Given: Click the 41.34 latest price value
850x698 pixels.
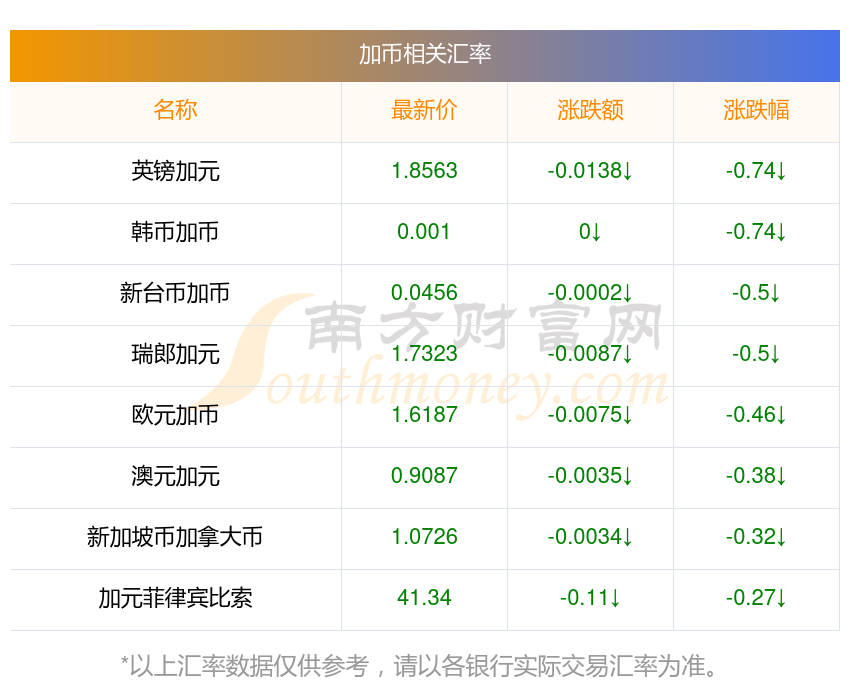Looking at the screenshot, I should click(424, 598).
